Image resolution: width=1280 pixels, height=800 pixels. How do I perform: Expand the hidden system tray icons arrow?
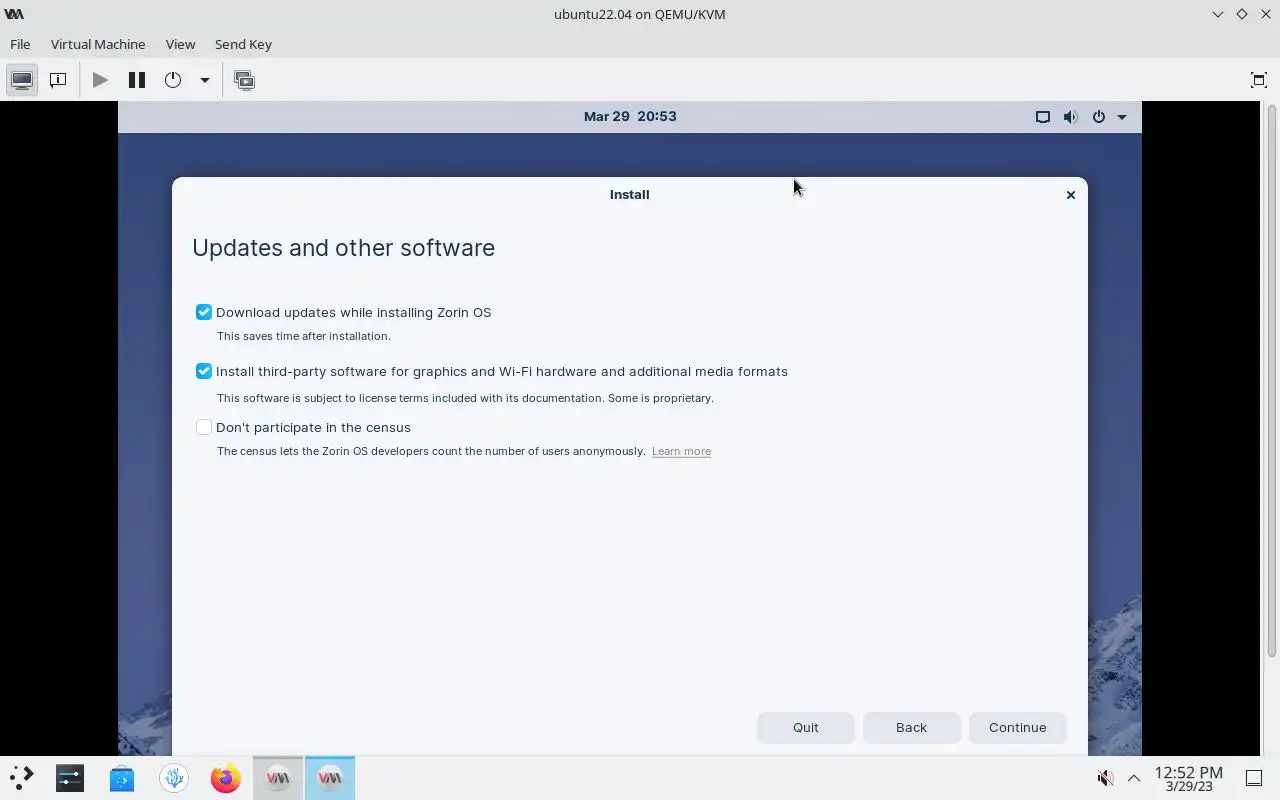tap(1134, 778)
